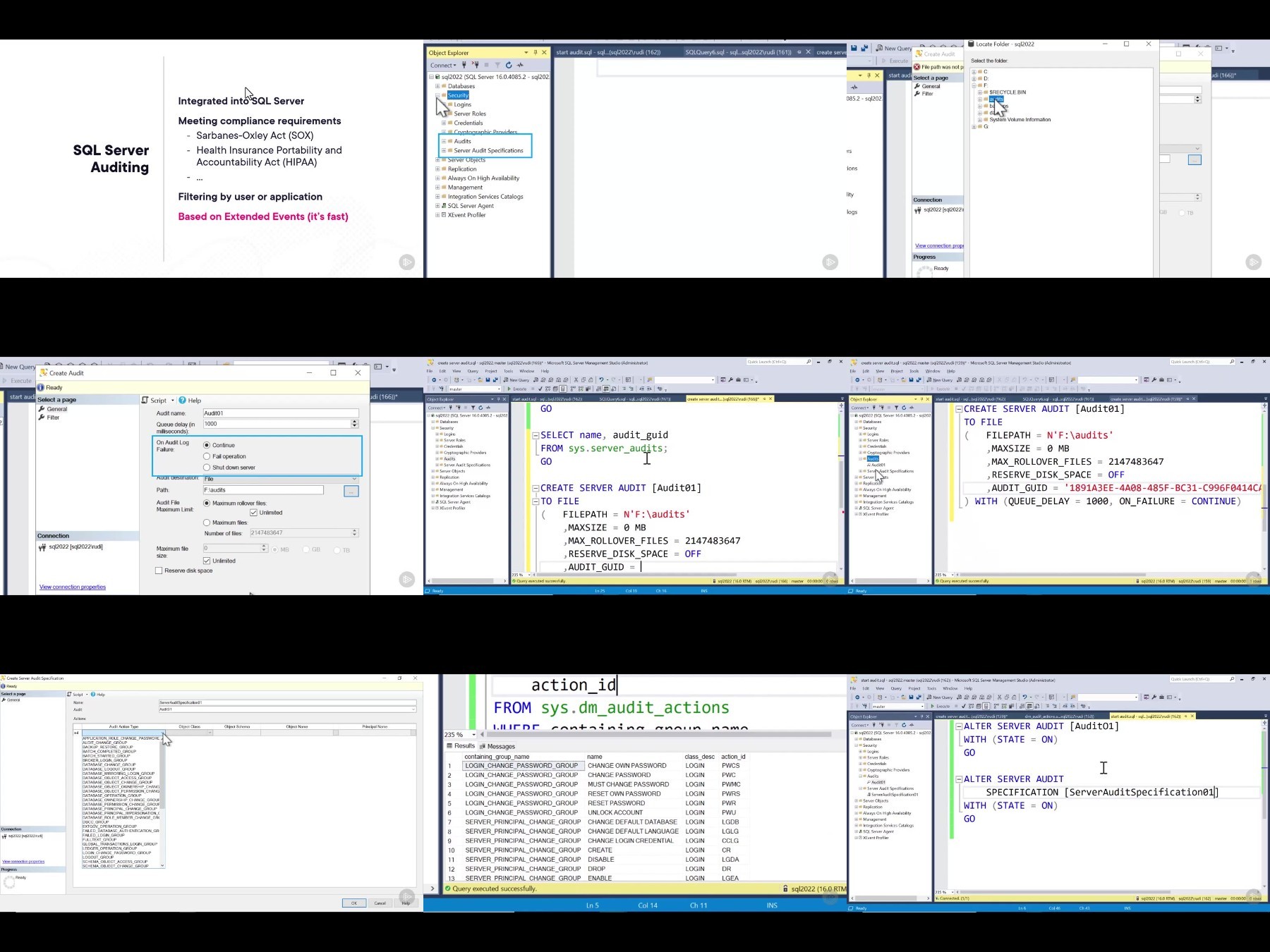
Task: Choose the Maximum rollover files option
Action: (207, 503)
